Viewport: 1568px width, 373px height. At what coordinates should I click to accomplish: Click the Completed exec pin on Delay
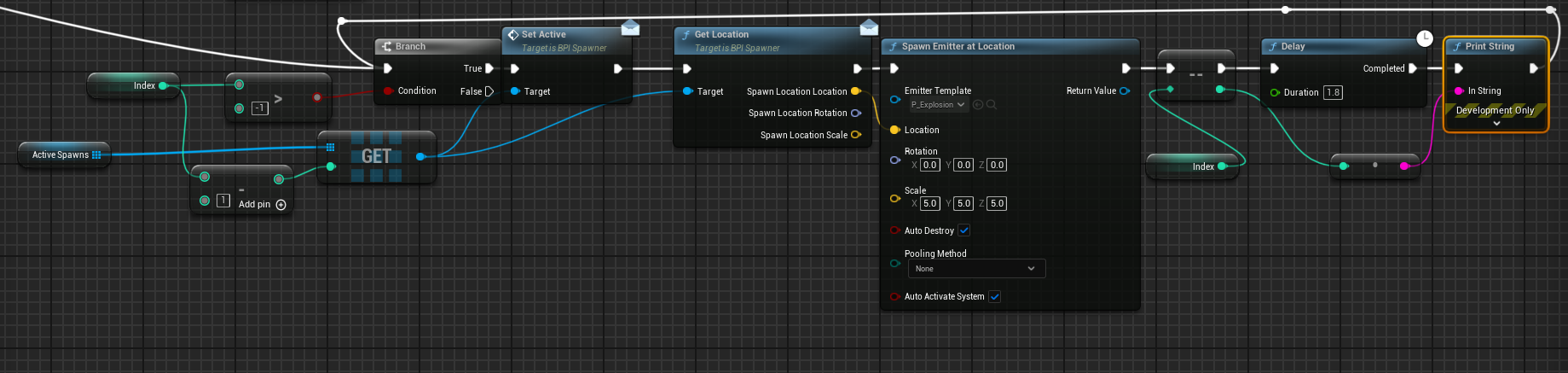(x=1413, y=68)
